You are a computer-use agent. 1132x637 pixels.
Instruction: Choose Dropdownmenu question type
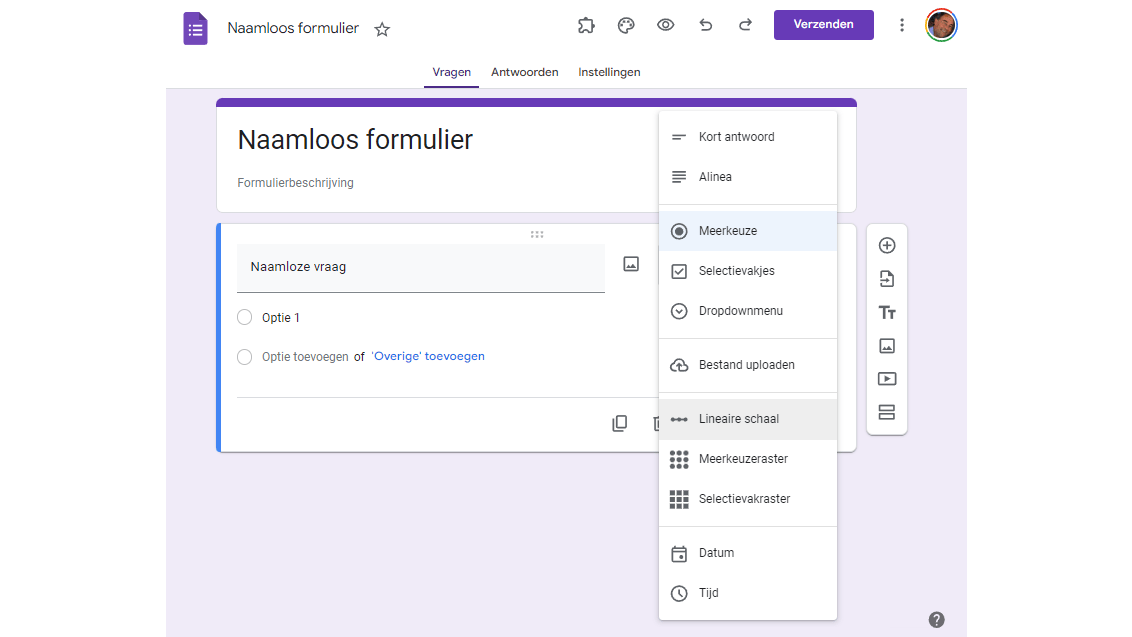coord(741,311)
